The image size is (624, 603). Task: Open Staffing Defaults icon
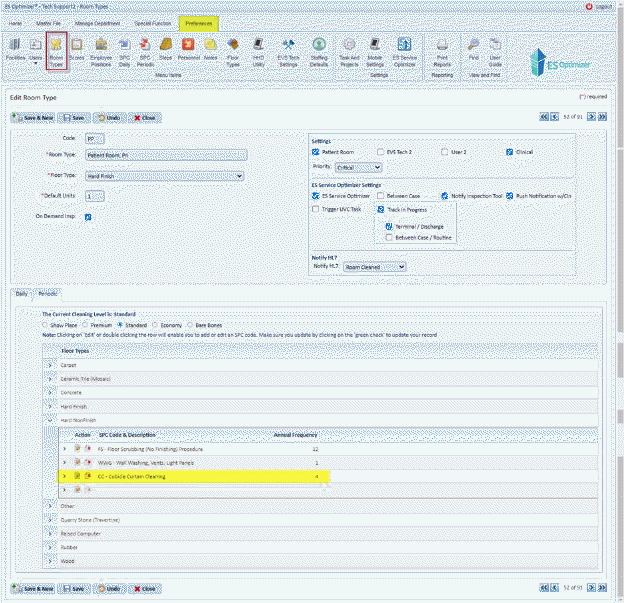[x=319, y=48]
